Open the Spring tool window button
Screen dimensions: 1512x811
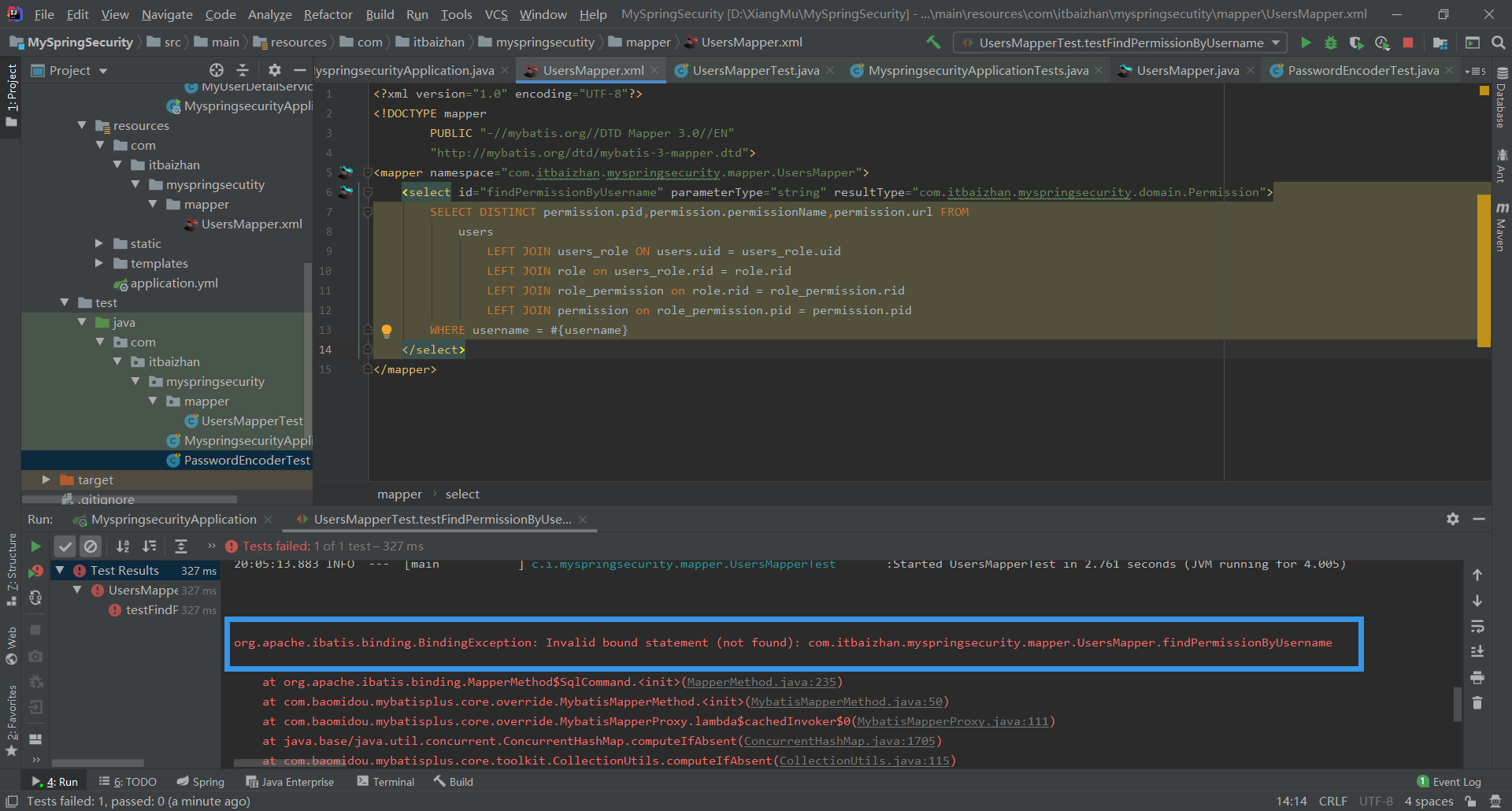click(201, 782)
